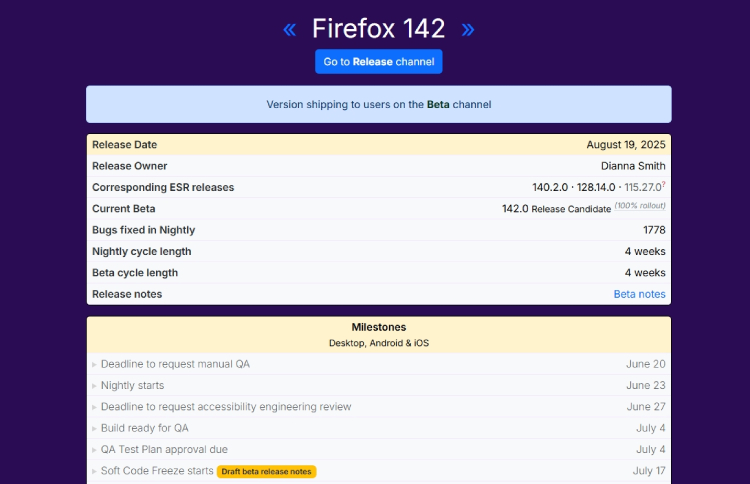Click the 128.14.0 ESR version
This screenshot has width=750, height=484.
tap(596, 187)
